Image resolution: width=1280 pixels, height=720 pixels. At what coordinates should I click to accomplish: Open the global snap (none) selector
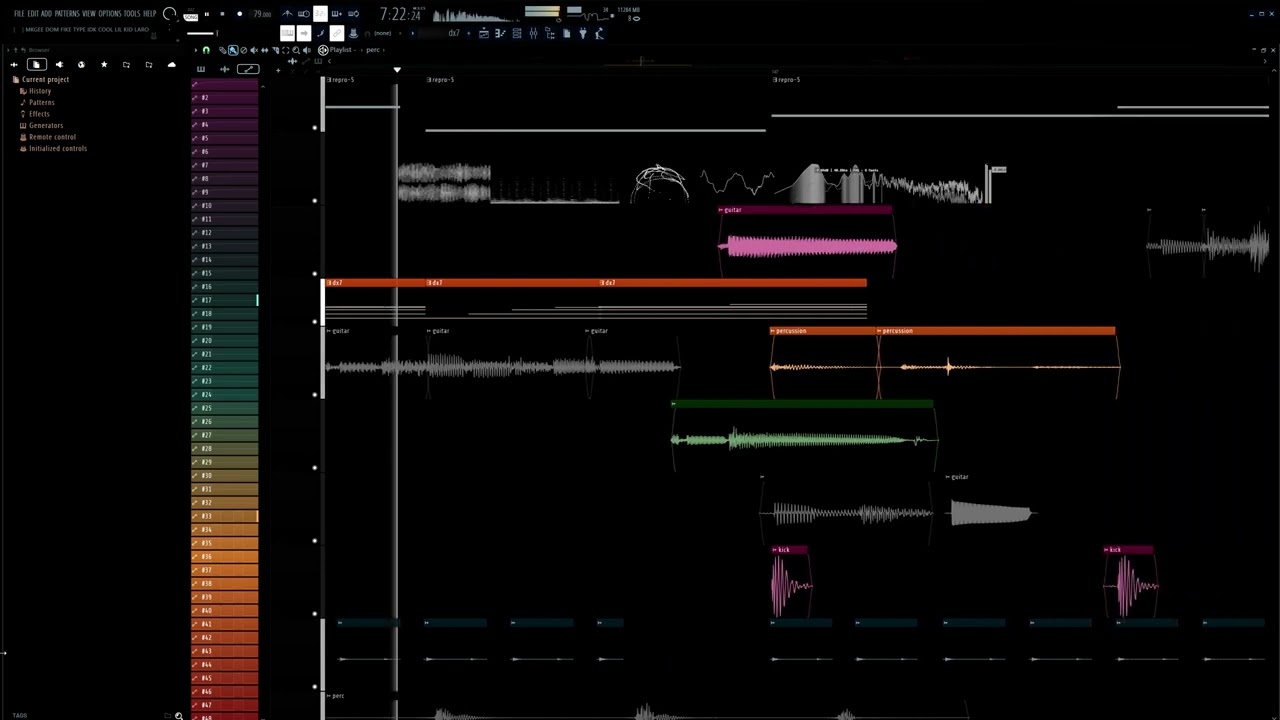click(x=382, y=33)
